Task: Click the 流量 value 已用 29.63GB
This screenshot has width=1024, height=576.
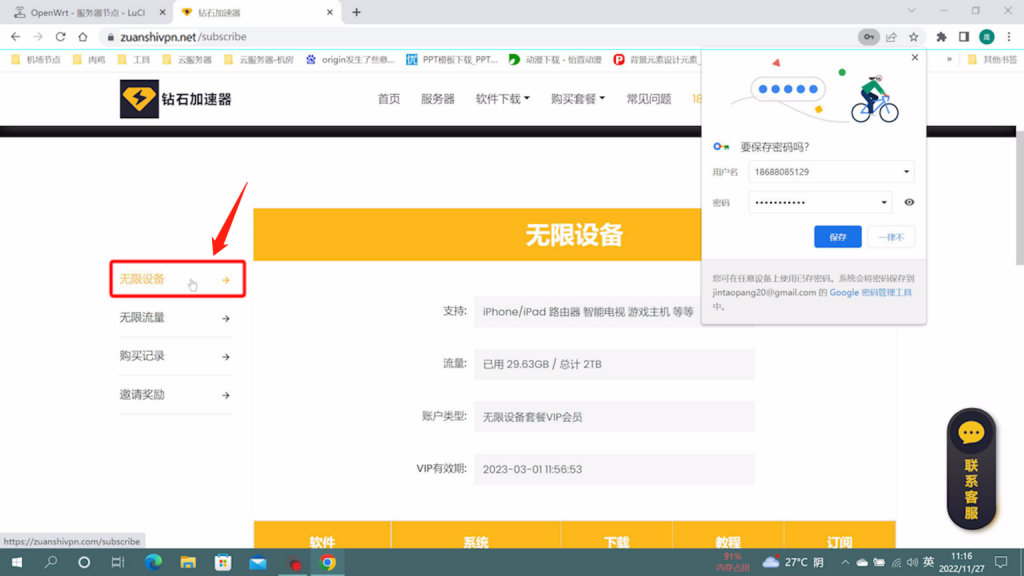Action: 615,364
